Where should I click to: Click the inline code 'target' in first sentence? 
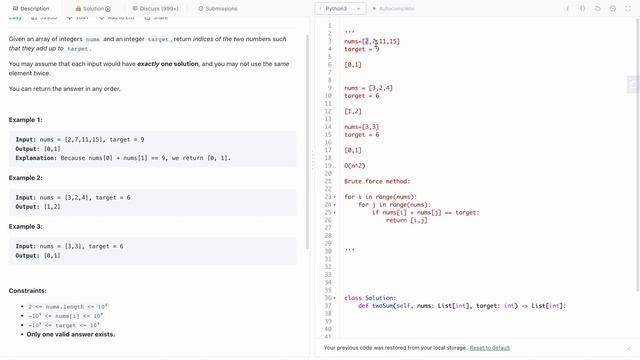[158, 40]
